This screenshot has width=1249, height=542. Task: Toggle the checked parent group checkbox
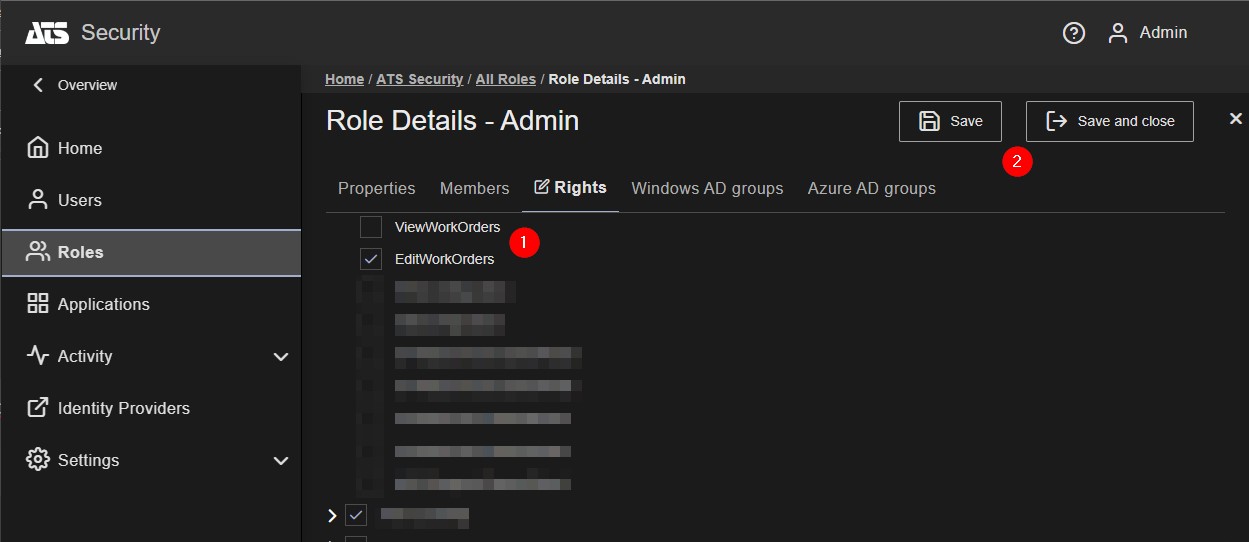[x=356, y=515]
